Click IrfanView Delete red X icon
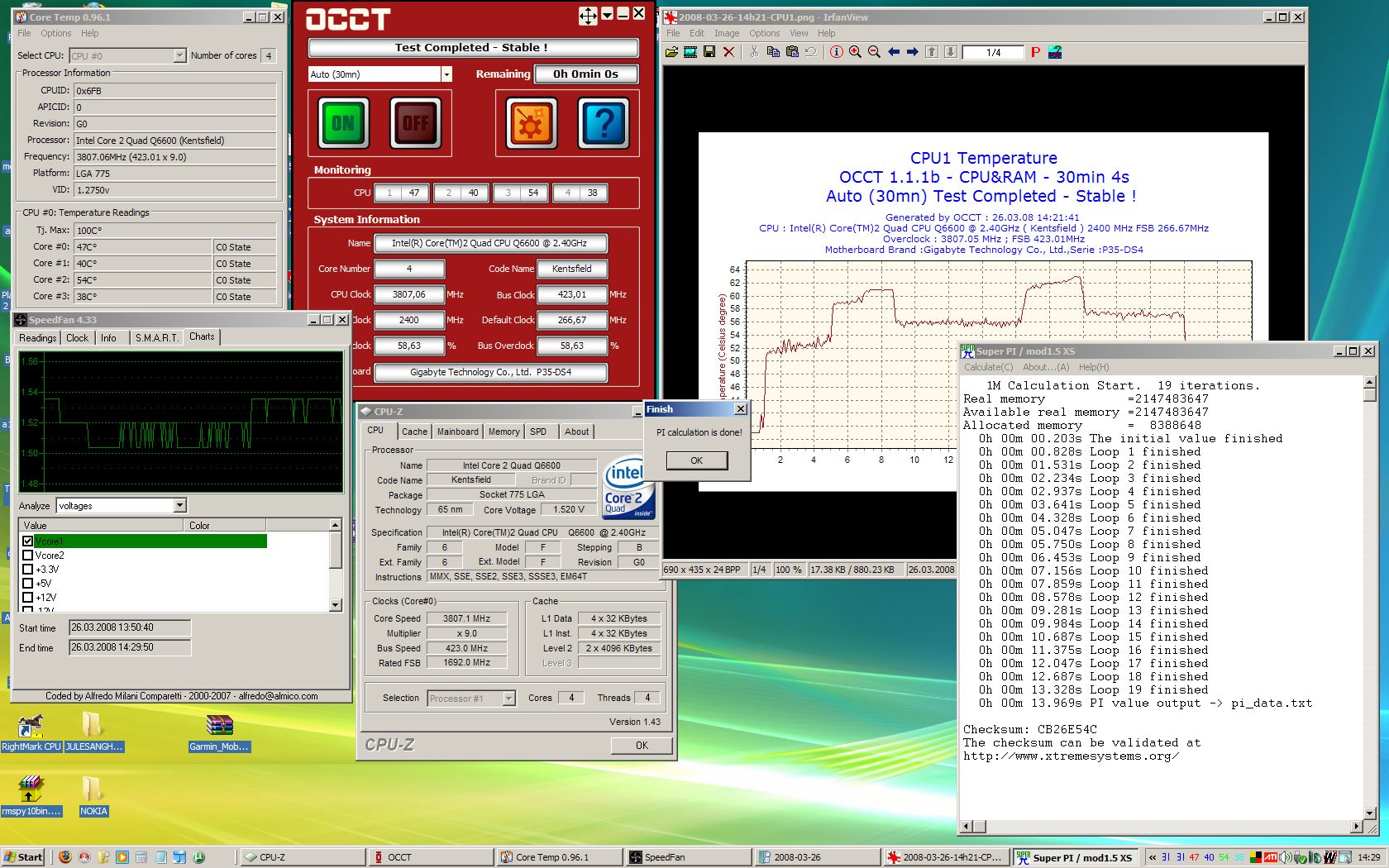Viewport: 1389px width, 868px height. (x=728, y=52)
